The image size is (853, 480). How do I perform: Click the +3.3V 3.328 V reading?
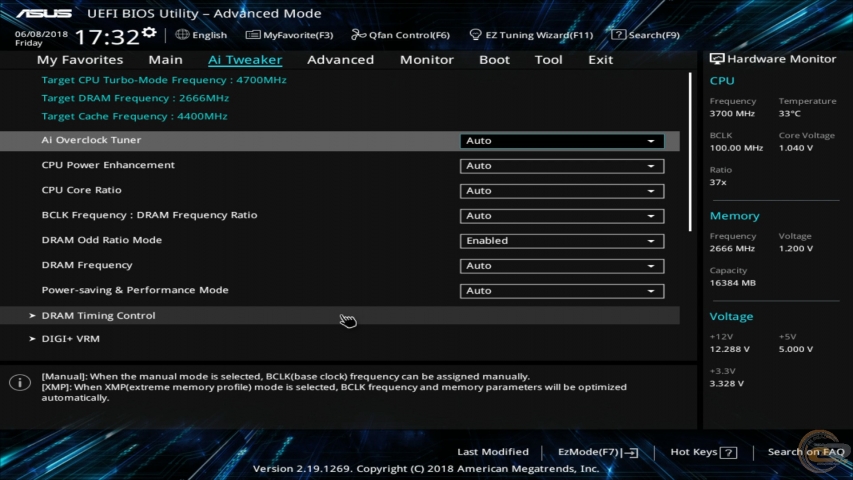coord(727,384)
